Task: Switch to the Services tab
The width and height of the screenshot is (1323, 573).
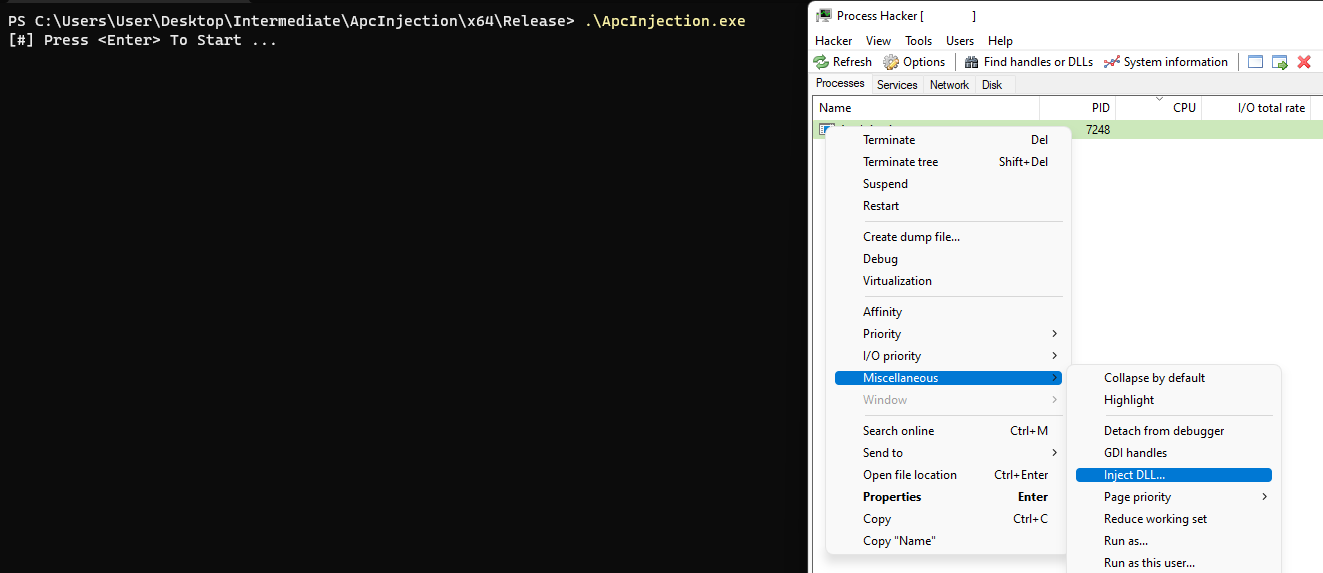Action: (897, 85)
